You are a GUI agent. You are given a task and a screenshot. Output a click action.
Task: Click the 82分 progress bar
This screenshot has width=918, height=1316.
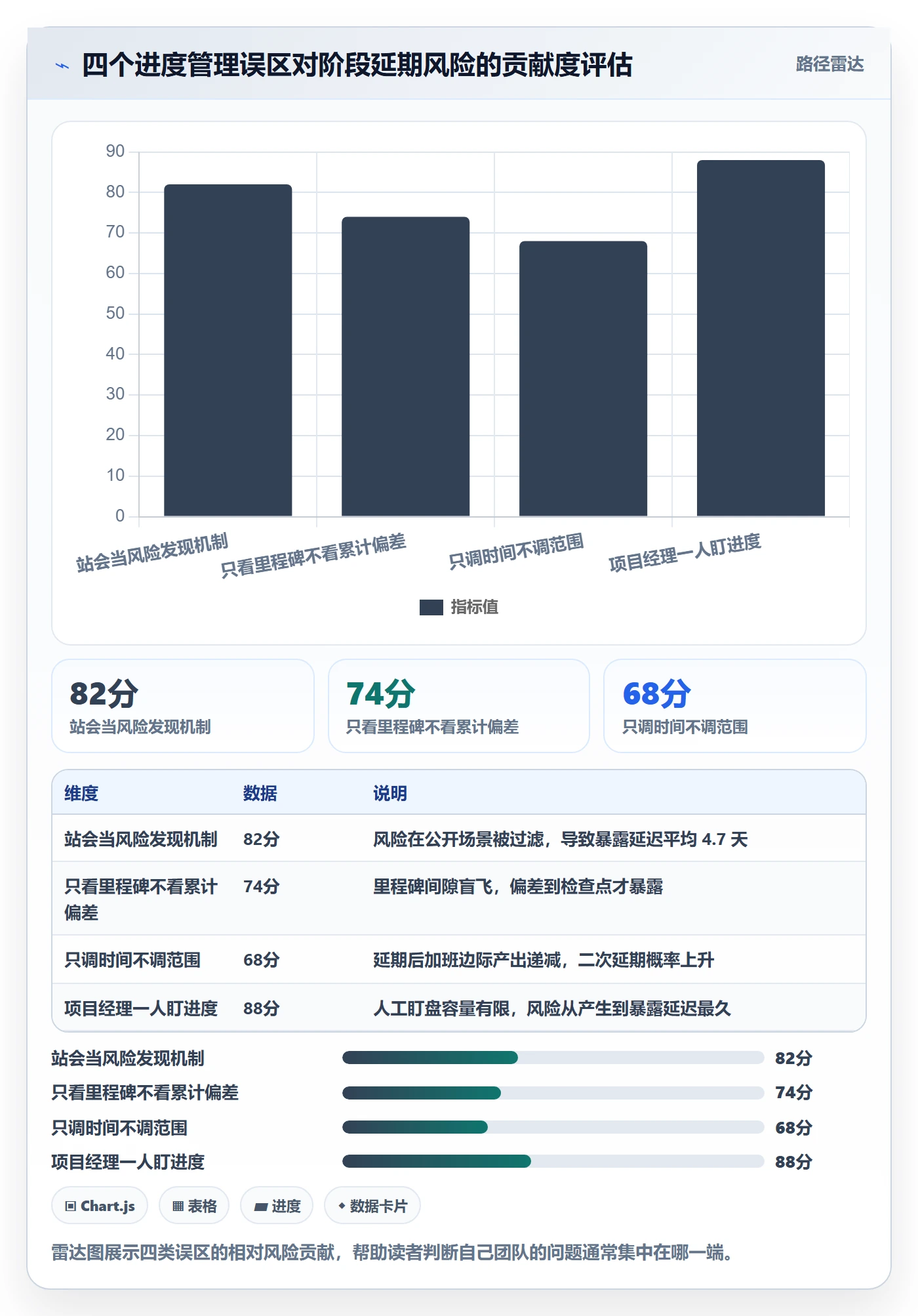[553, 1058]
